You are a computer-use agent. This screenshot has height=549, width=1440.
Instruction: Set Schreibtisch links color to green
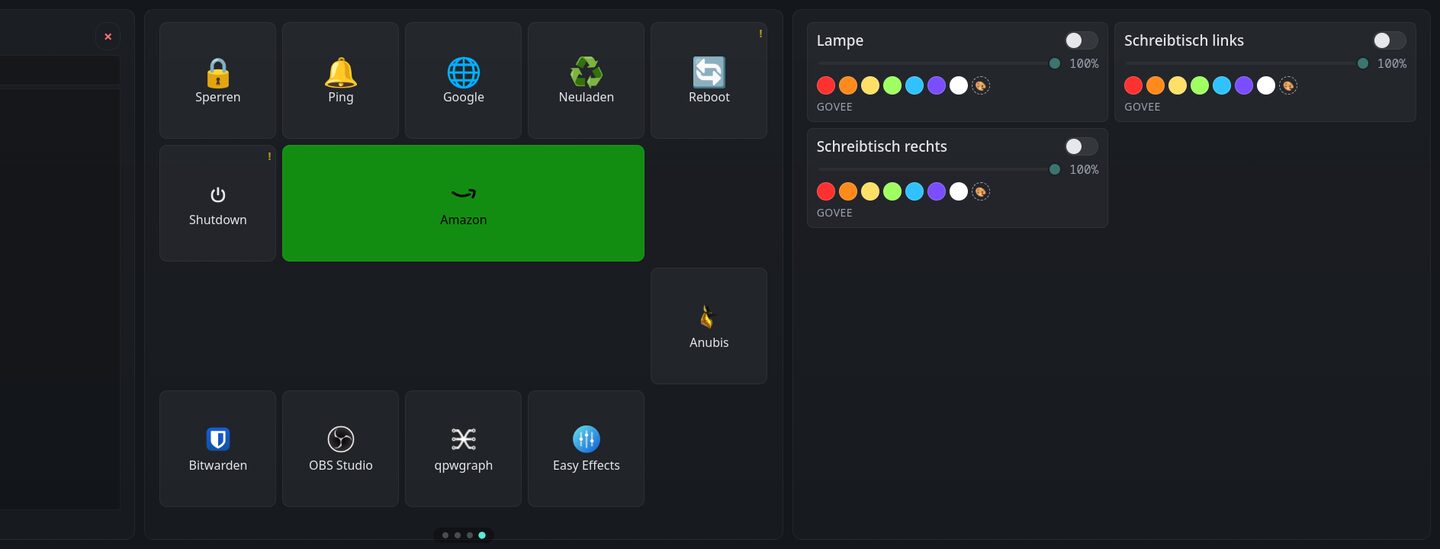click(x=1199, y=86)
